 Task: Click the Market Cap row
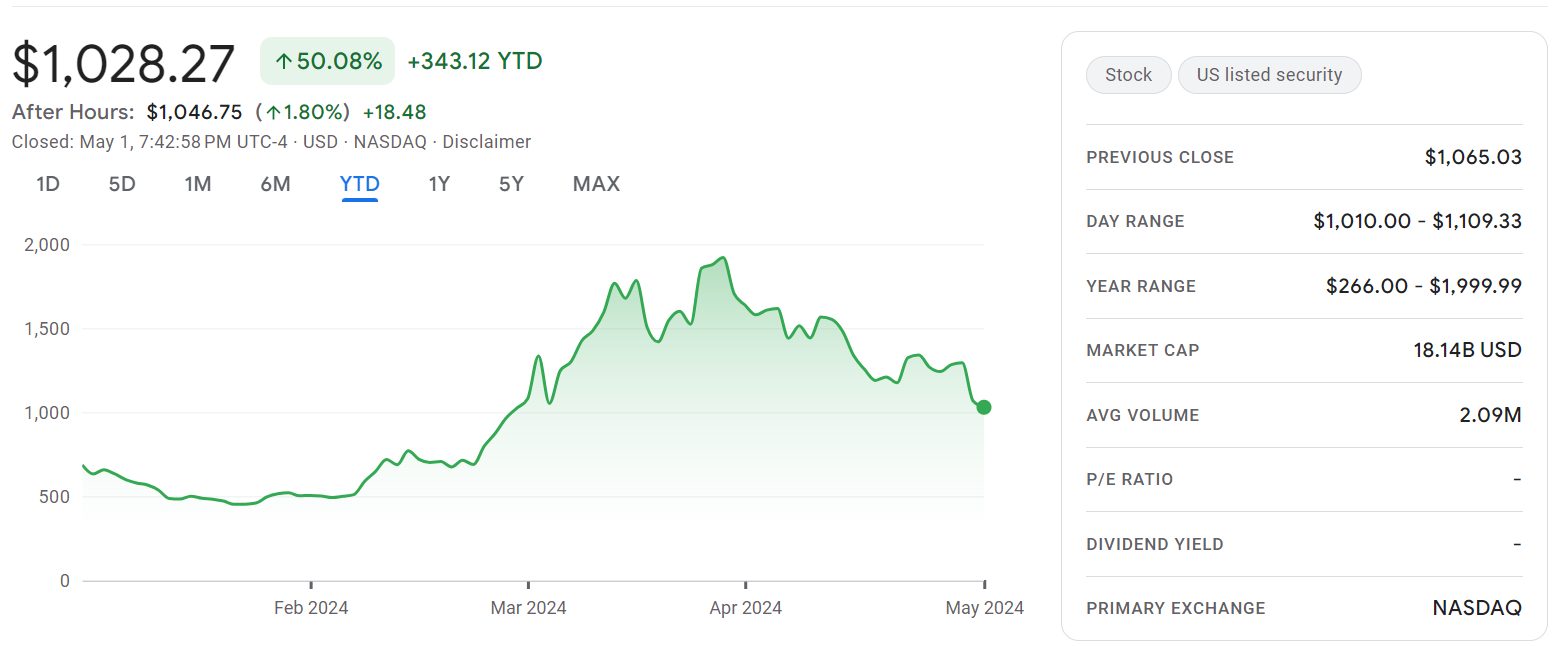[1304, 350]
